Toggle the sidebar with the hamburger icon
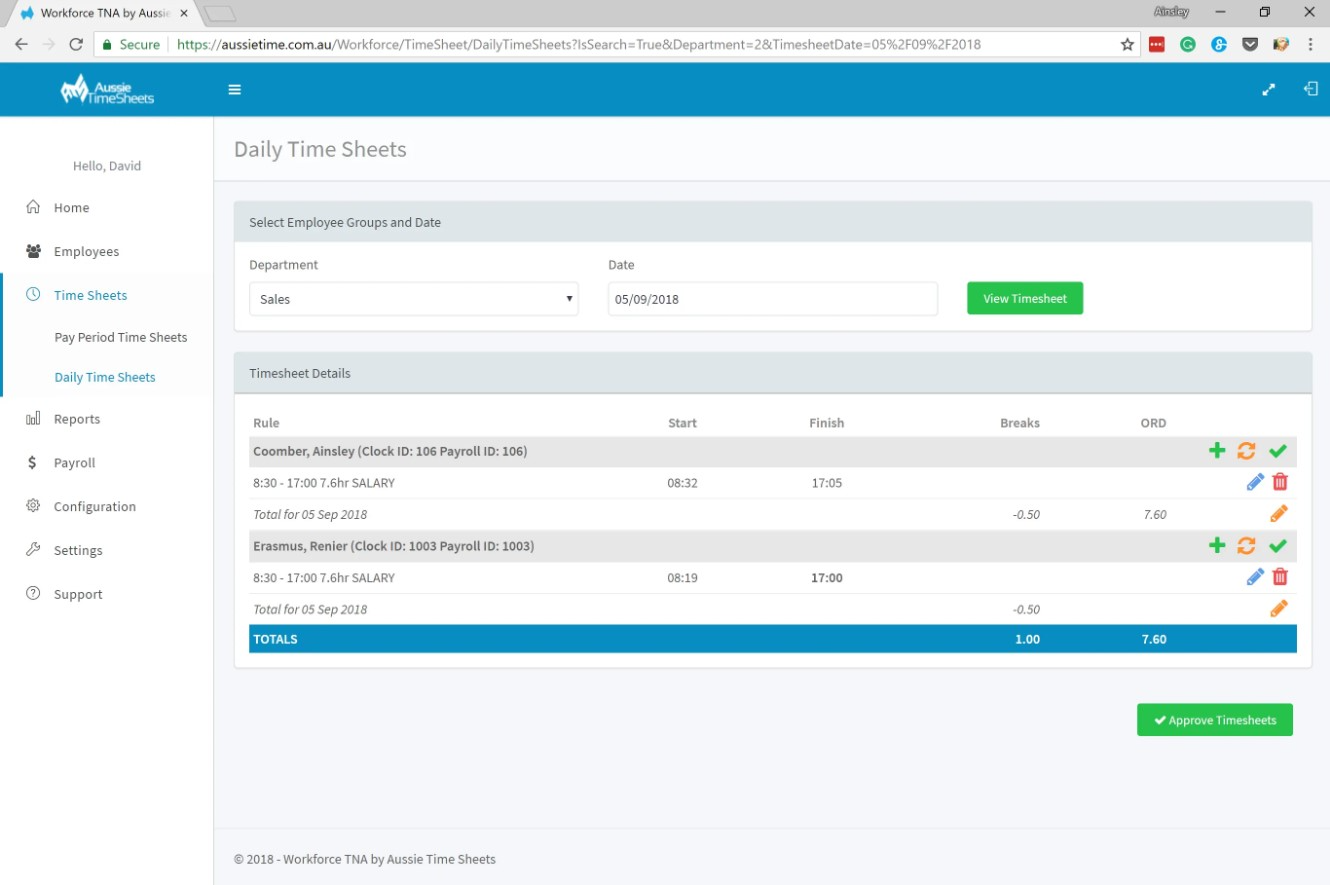Viewport: 1330px width, 885px height. coord(234,89)
